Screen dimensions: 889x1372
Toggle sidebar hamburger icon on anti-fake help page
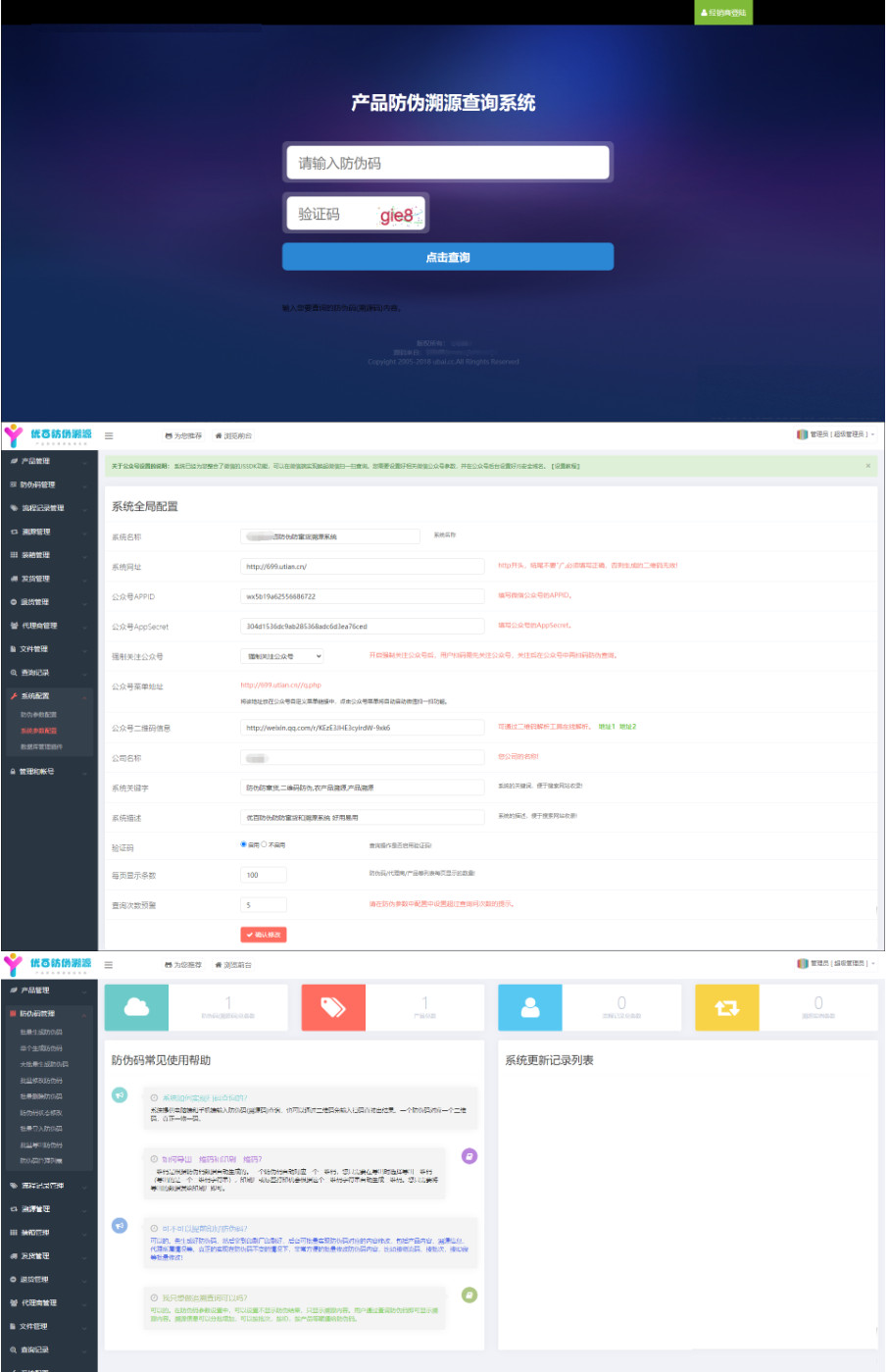click(109, 965)
